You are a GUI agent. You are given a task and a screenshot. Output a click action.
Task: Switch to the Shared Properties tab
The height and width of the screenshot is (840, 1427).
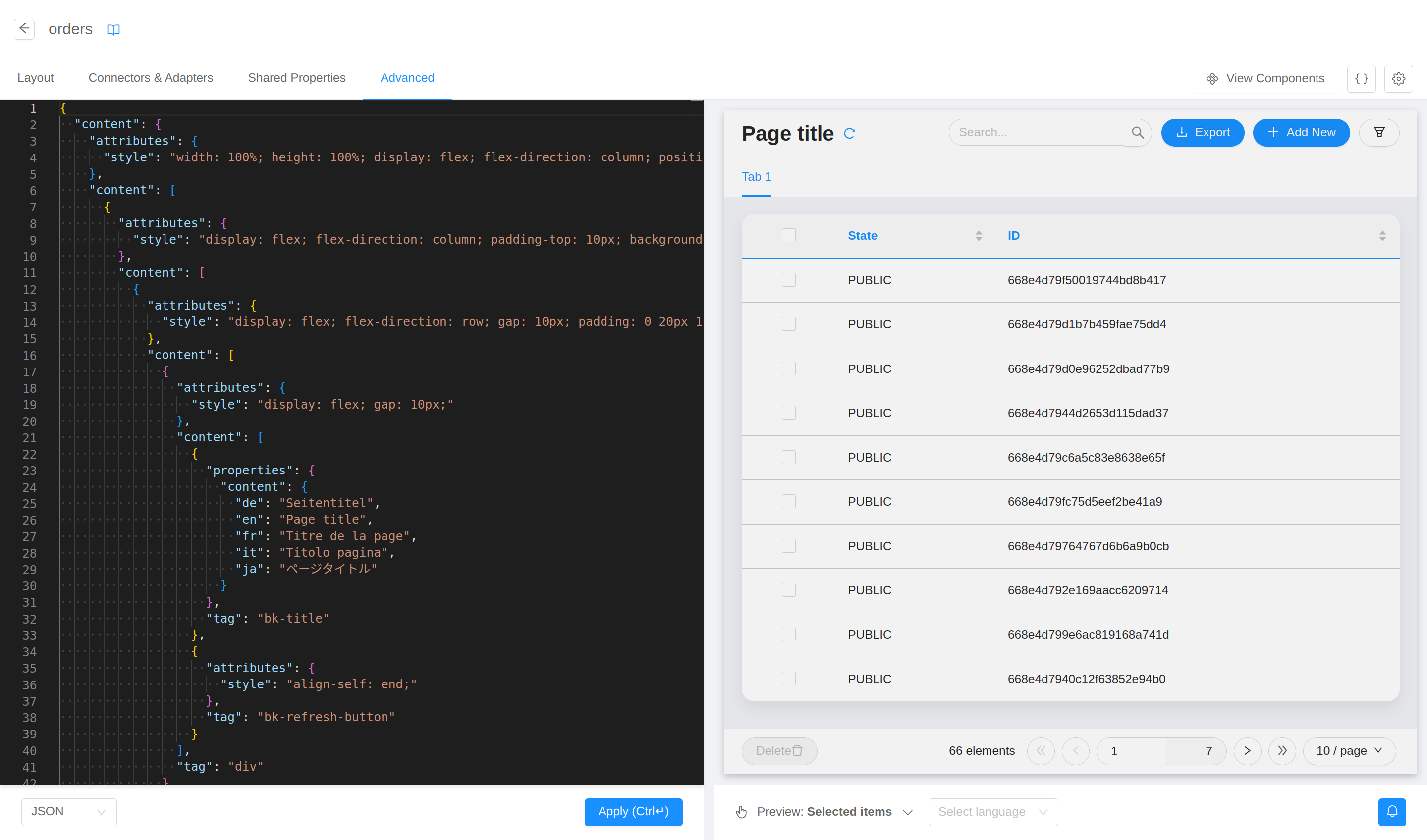point(297,78)
